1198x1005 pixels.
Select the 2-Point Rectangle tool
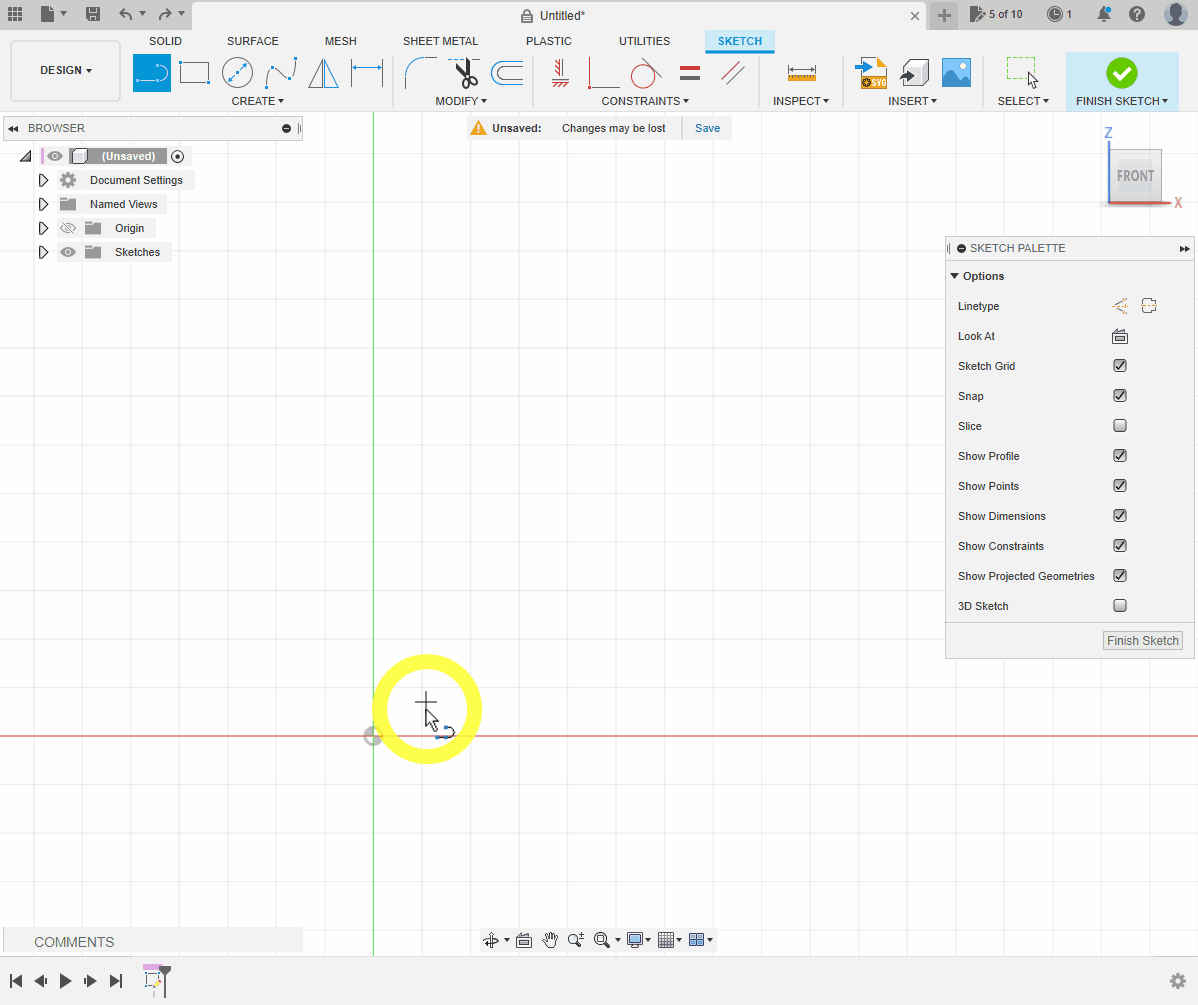194,73
